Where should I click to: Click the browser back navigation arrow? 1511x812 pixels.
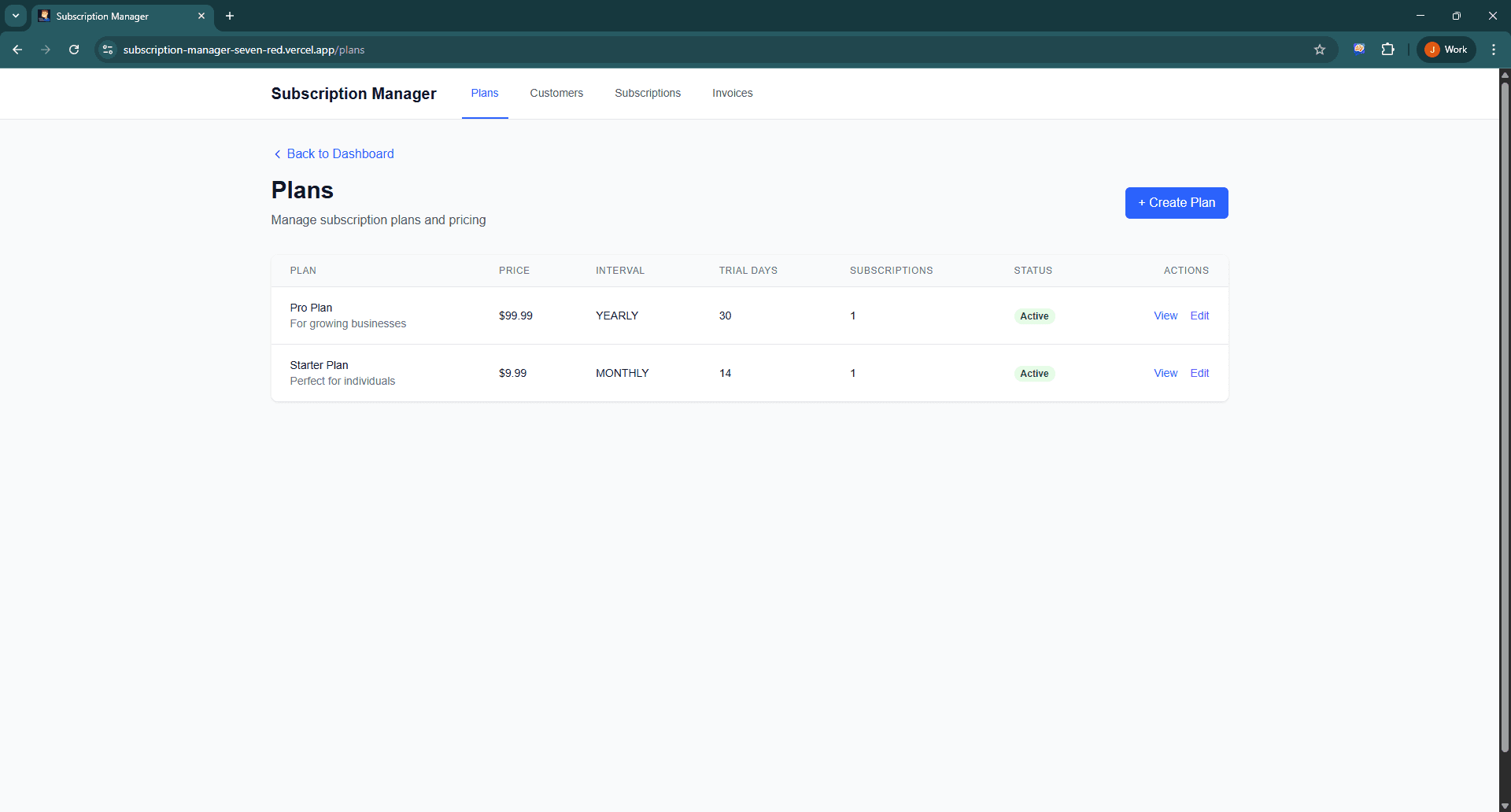pyautogui.click(x=17, y=49)
